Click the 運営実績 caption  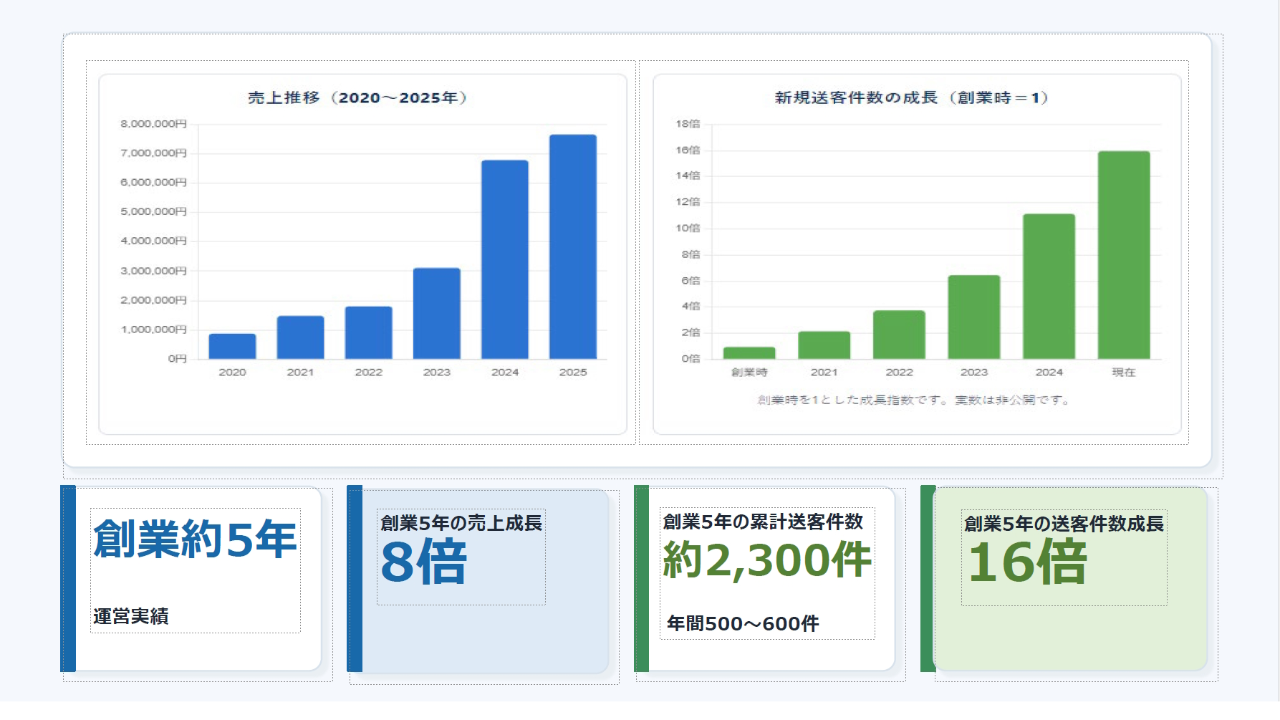[x=131, y=617]
